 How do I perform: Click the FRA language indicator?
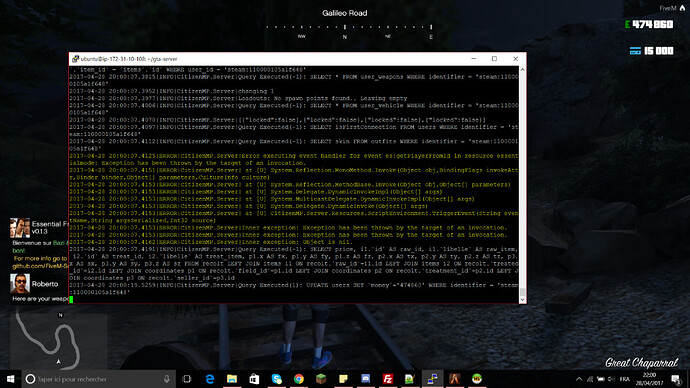pyautogui.click(x=624, y=379)
